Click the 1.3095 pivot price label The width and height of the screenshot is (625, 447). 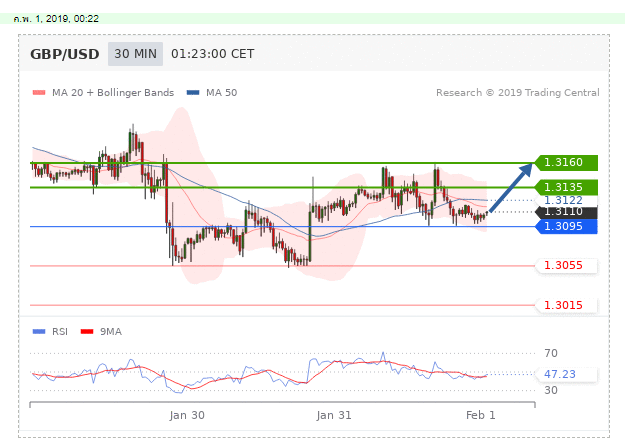point(566,226)
